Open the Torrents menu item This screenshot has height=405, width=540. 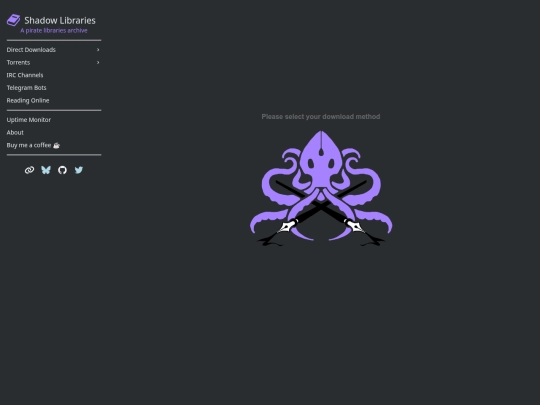click(54, 62)
